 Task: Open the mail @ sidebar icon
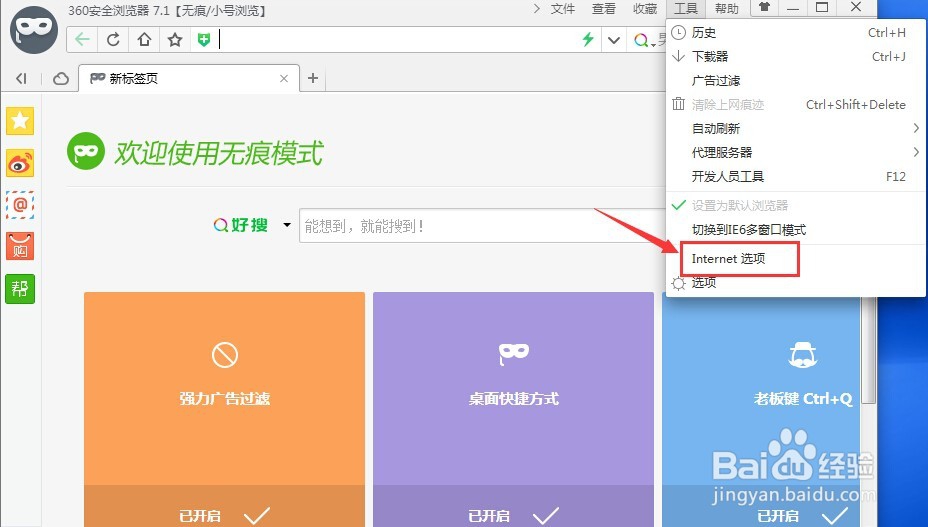pyautogui.click(x=20, y=205)
